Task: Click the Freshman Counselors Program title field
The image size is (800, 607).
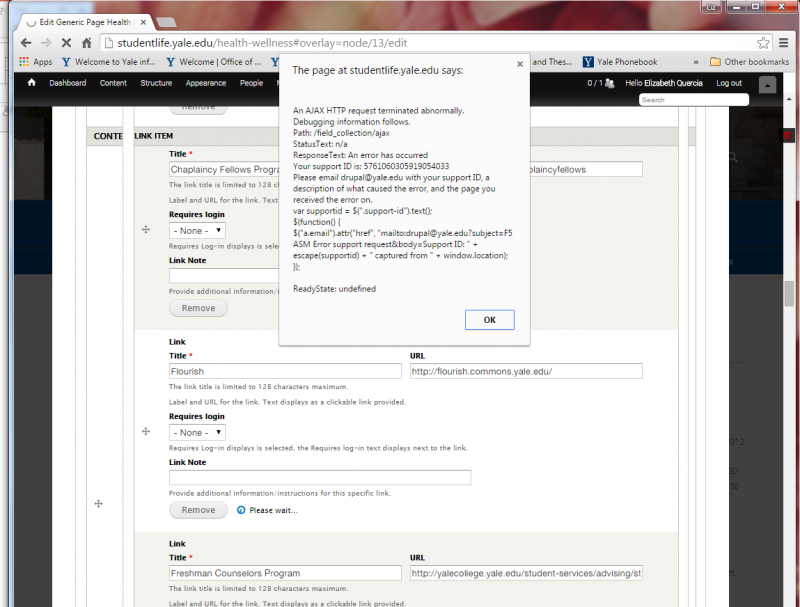Action: click(285, 573)
